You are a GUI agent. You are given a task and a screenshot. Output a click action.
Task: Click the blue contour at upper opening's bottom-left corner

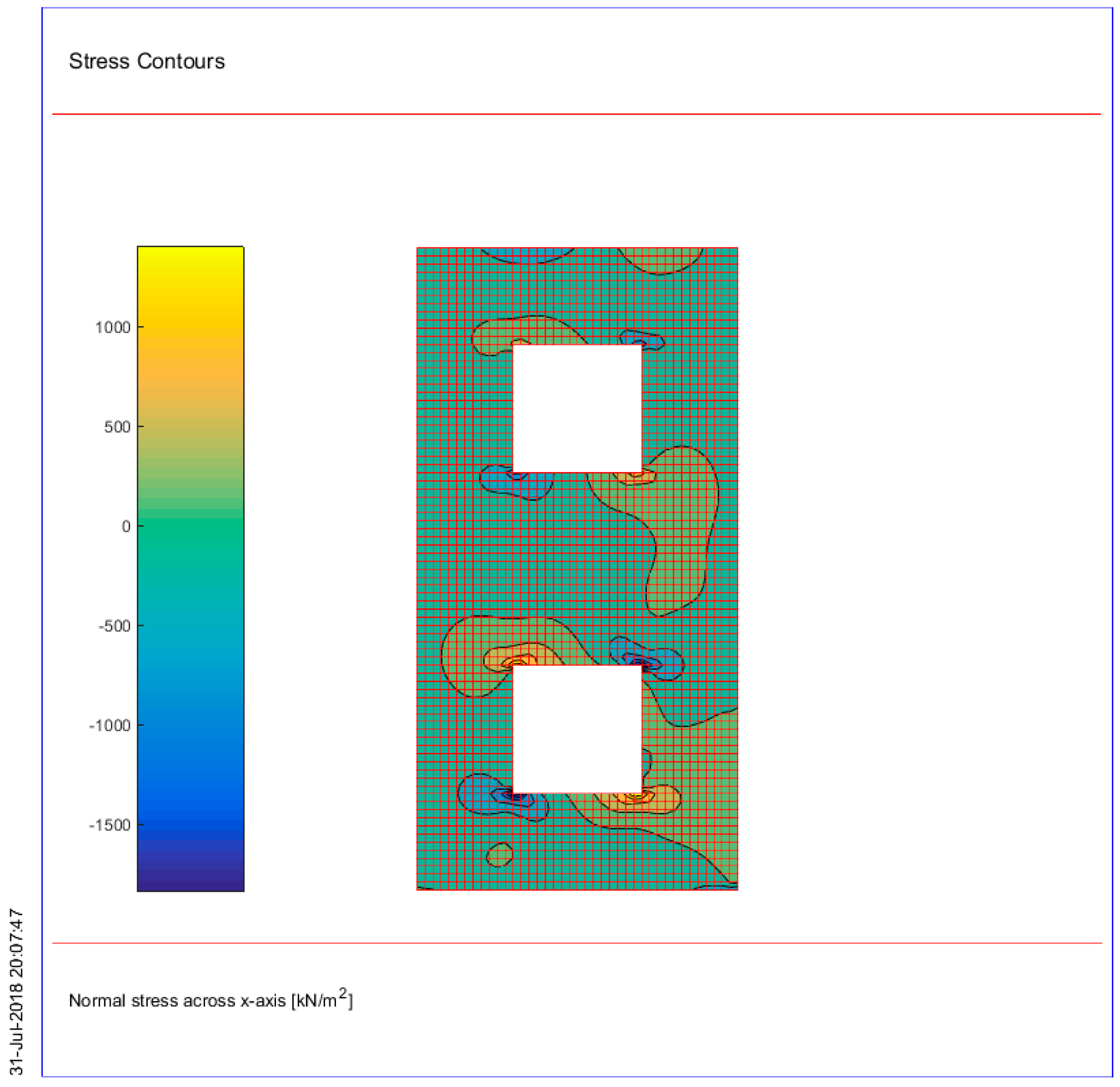516,482
